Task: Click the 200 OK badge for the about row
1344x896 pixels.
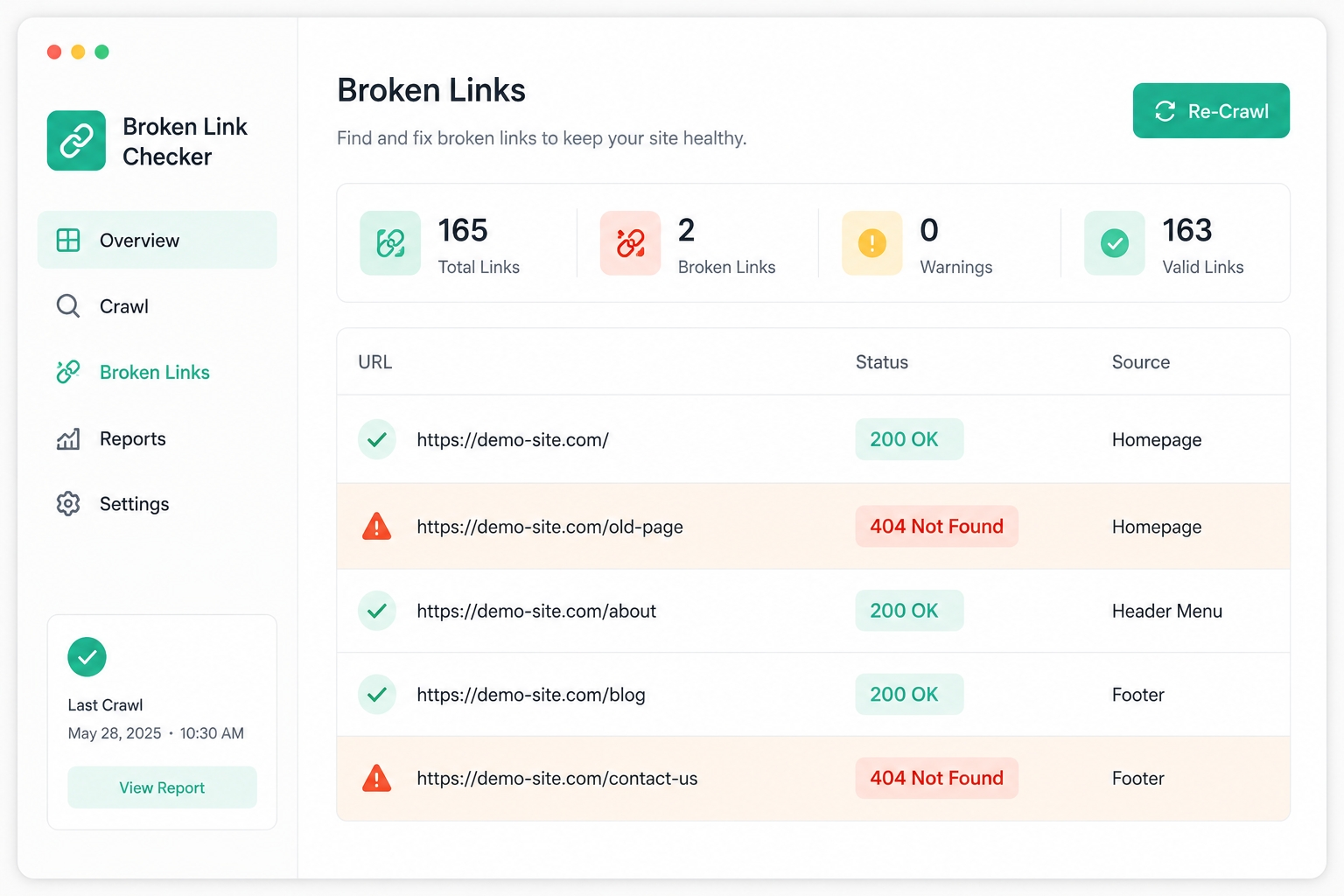Action: 910,611
